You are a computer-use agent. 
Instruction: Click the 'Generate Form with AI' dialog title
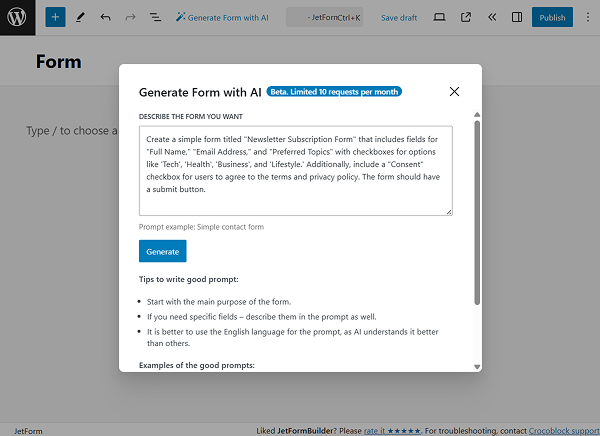(x=200, y=92)
